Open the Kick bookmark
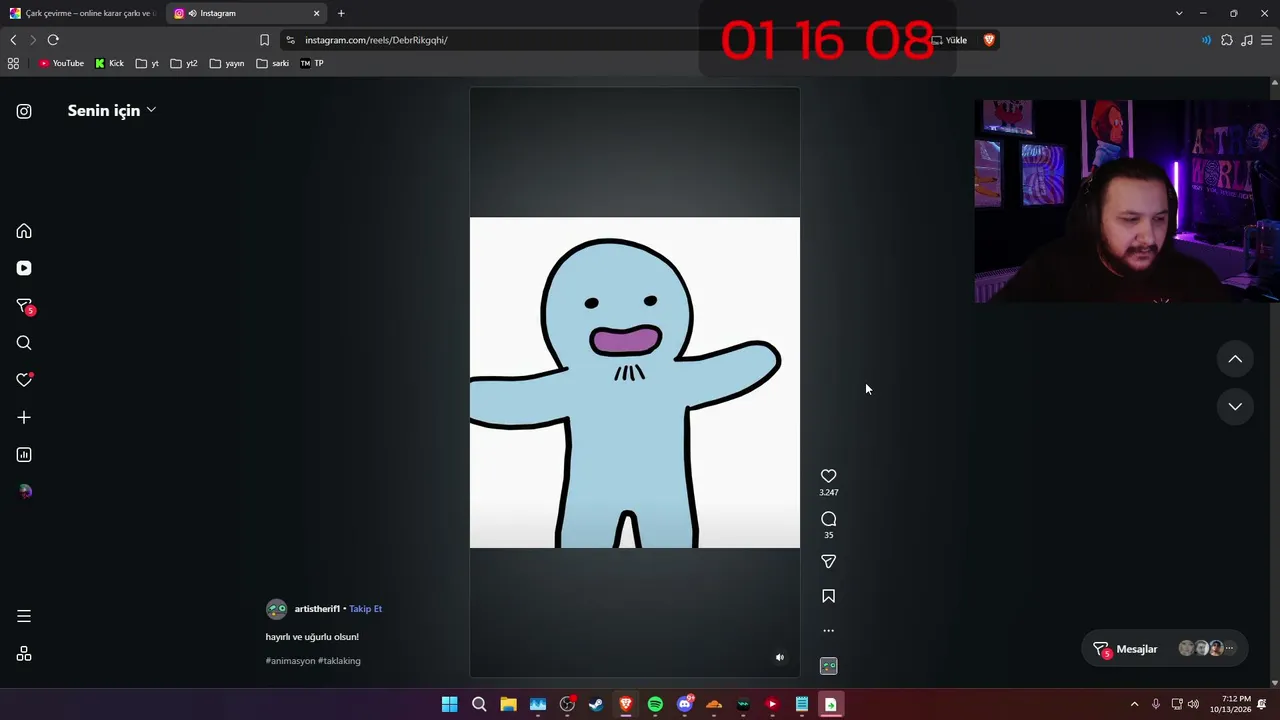Viewport: 1280px width, 720px height. 109,63
